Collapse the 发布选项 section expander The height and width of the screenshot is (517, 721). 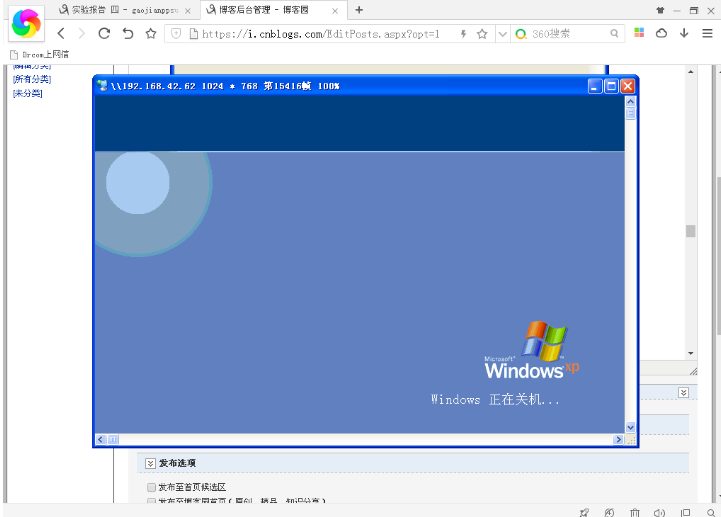[150, 463]
